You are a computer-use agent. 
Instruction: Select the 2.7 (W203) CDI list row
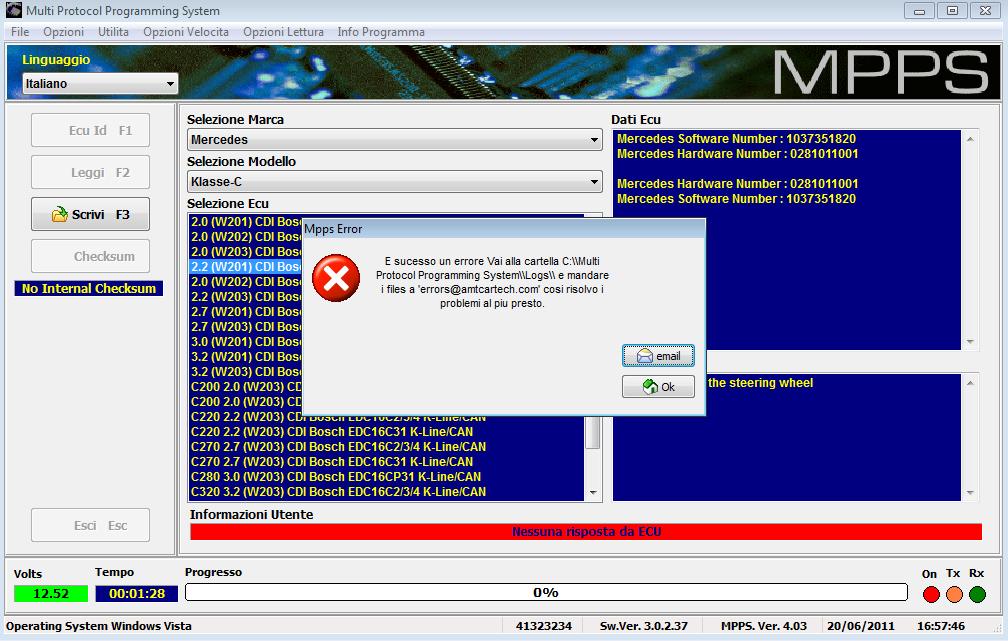[246, 327]
